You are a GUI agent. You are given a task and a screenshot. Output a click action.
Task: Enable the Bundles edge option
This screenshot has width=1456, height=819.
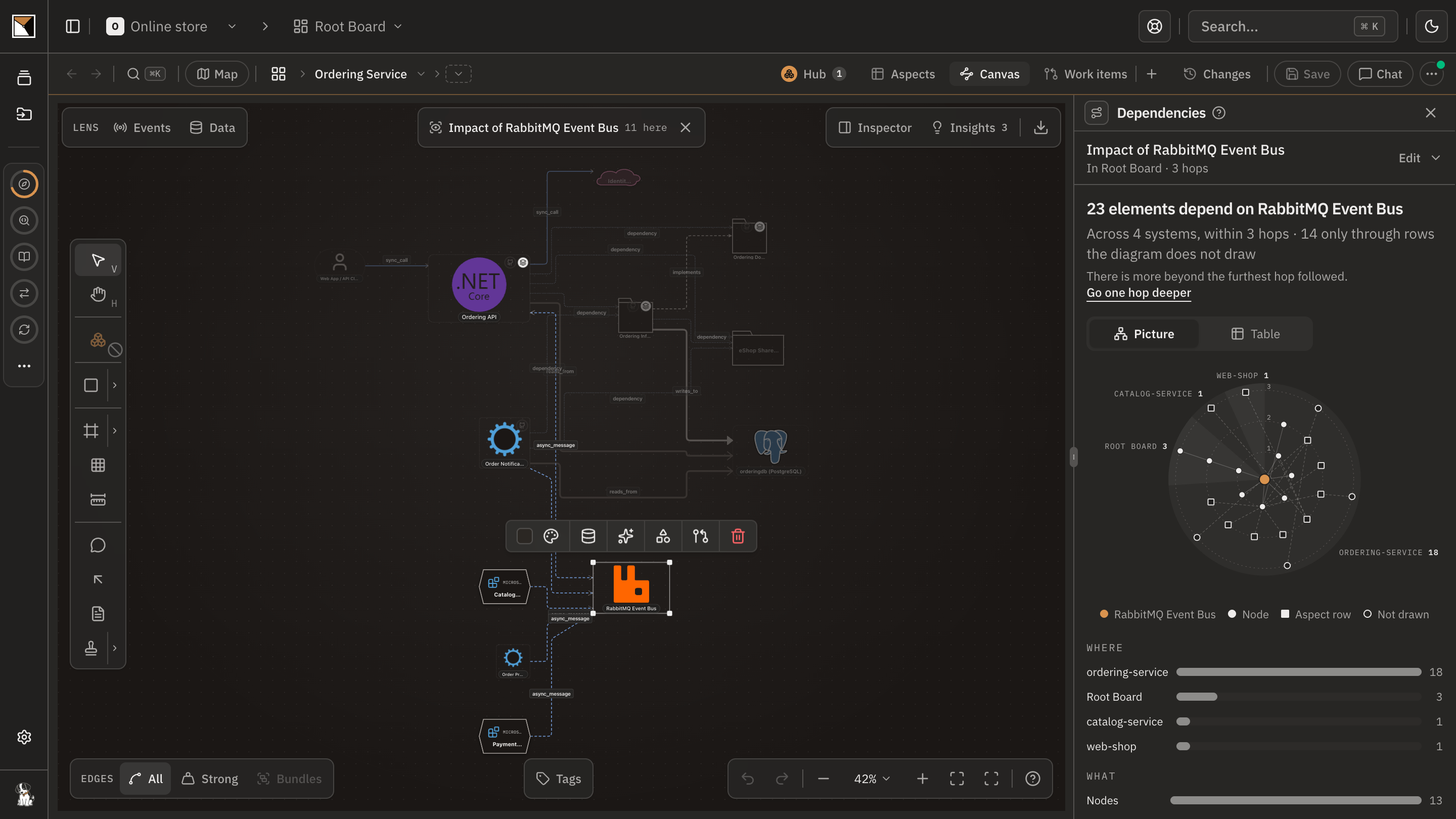pyautogui.click(x=289, y=779)
